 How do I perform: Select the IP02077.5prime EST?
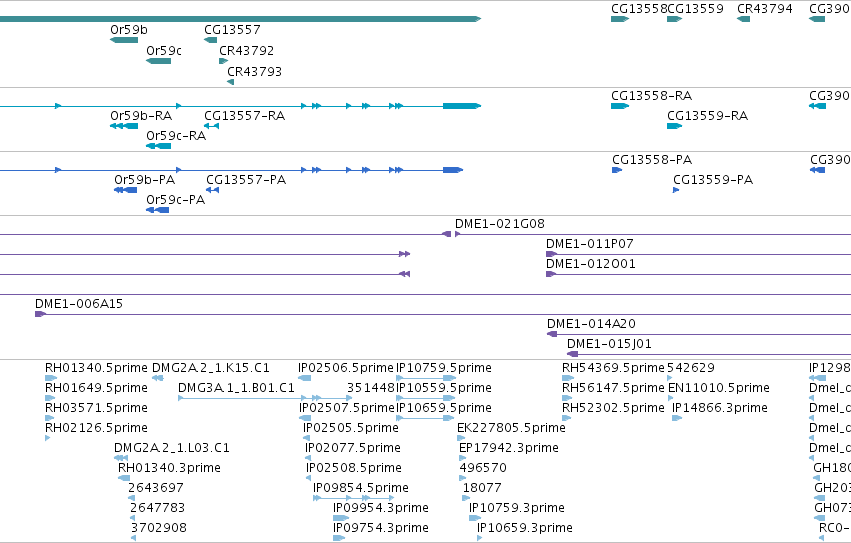click(x=308, y=458)
